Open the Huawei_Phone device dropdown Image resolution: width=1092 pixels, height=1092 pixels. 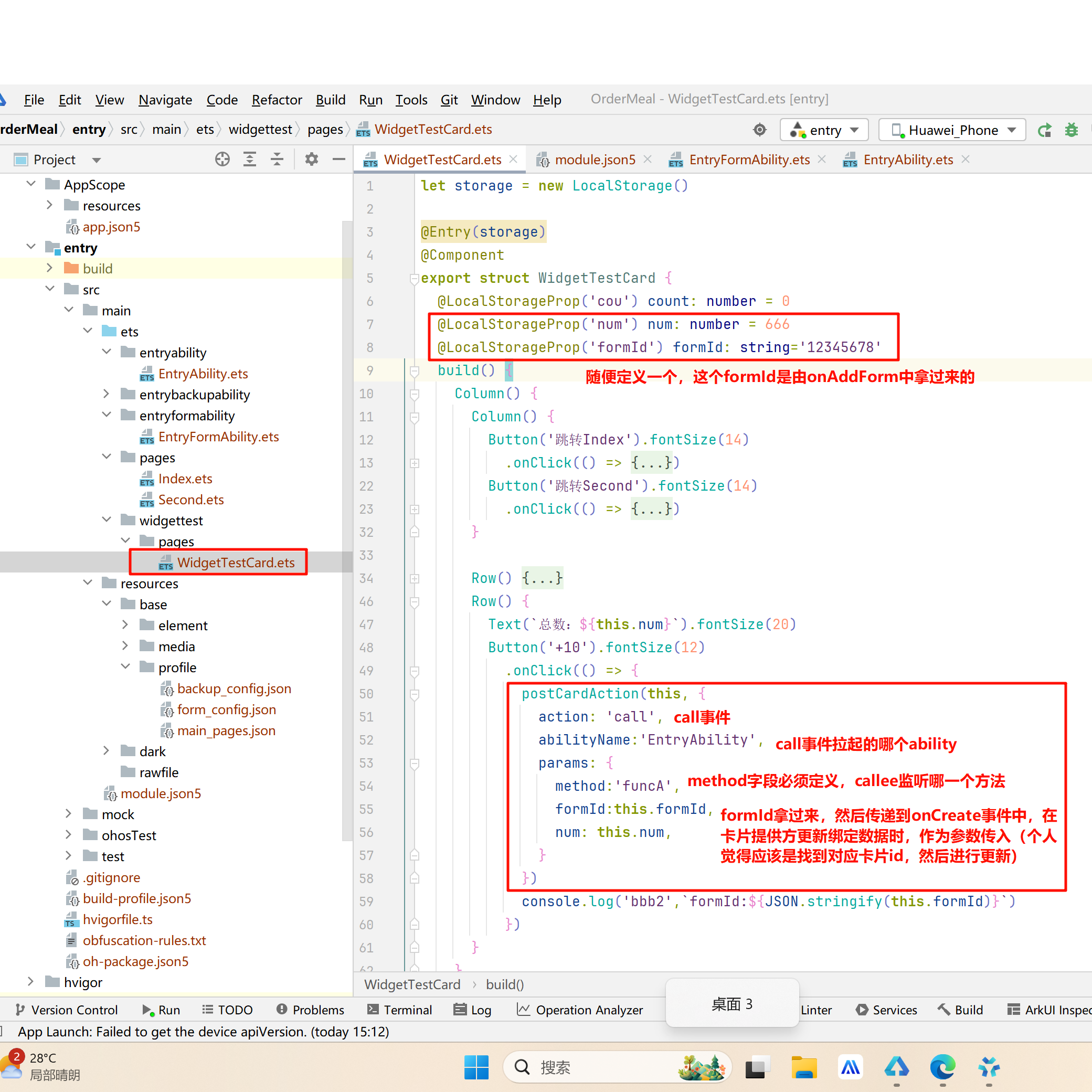[952, 130]
